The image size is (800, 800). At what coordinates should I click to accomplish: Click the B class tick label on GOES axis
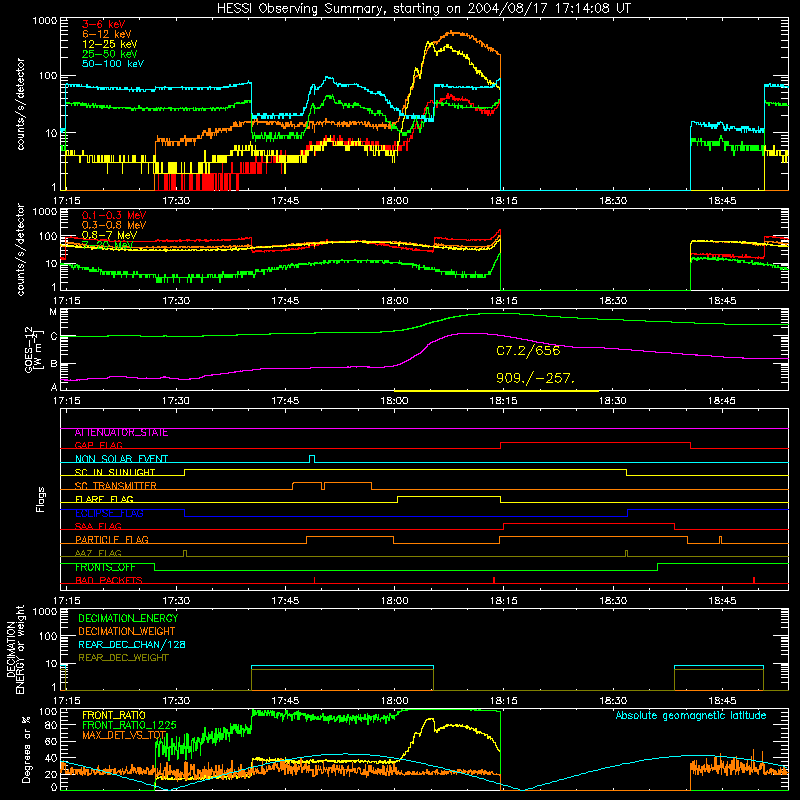pyautogui.click(x=53, y=364)
